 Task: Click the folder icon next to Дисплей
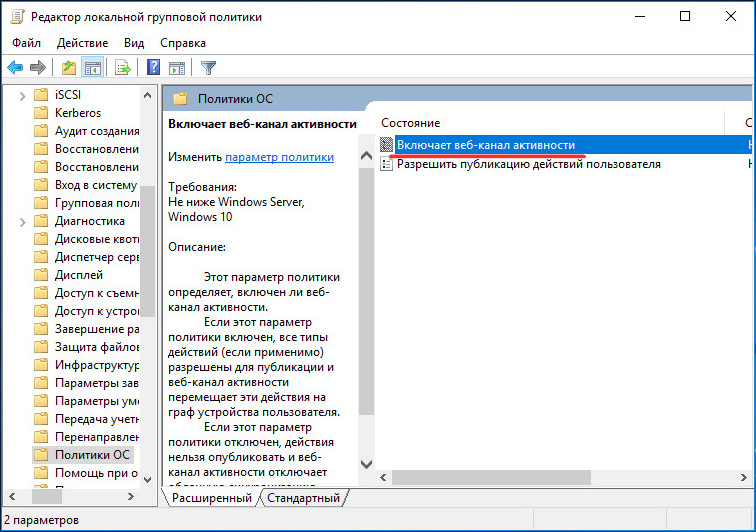click(41, 275)
